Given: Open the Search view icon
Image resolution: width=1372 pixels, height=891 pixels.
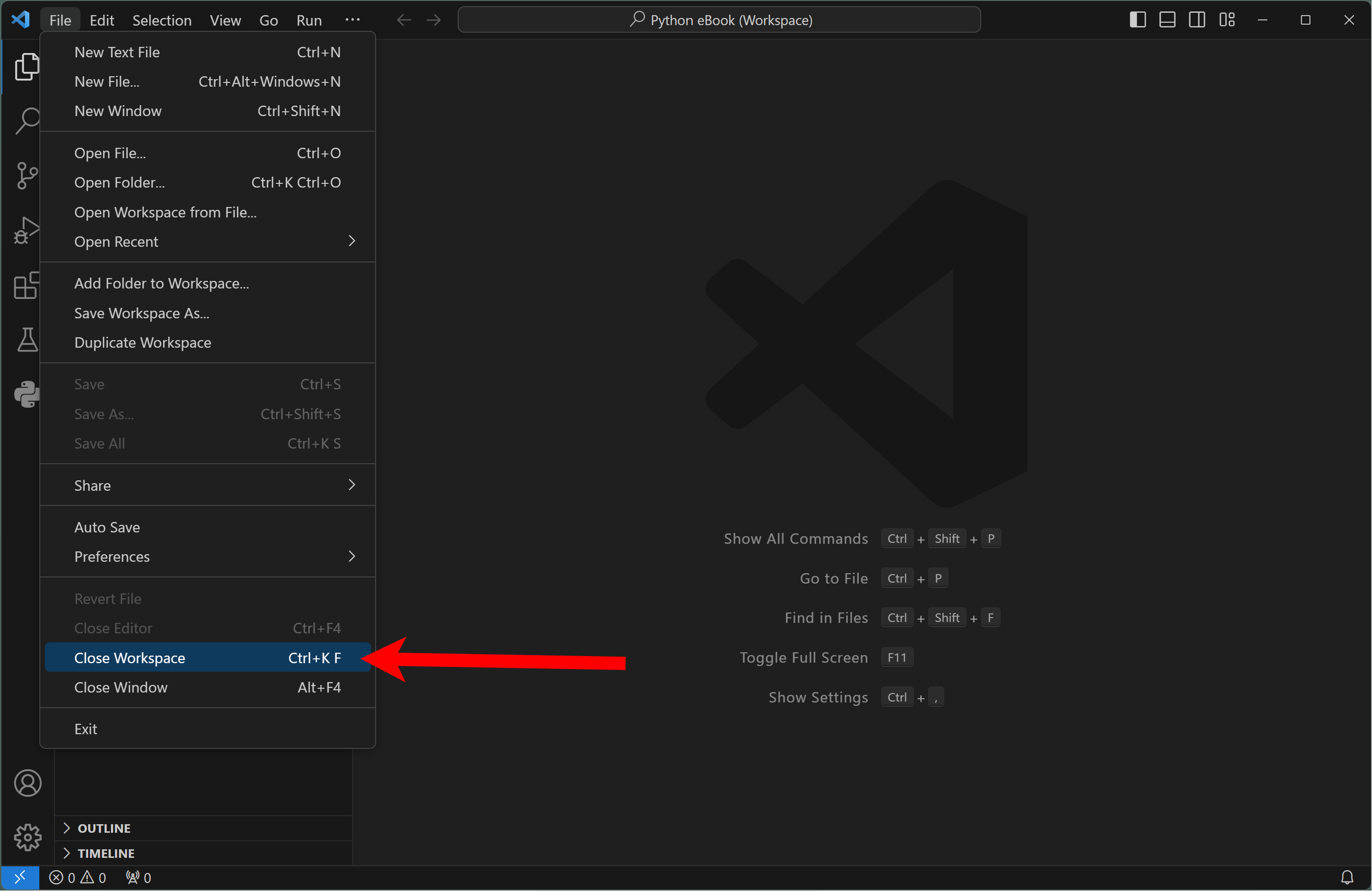Looking at the screenshot, I should point(27,121).
